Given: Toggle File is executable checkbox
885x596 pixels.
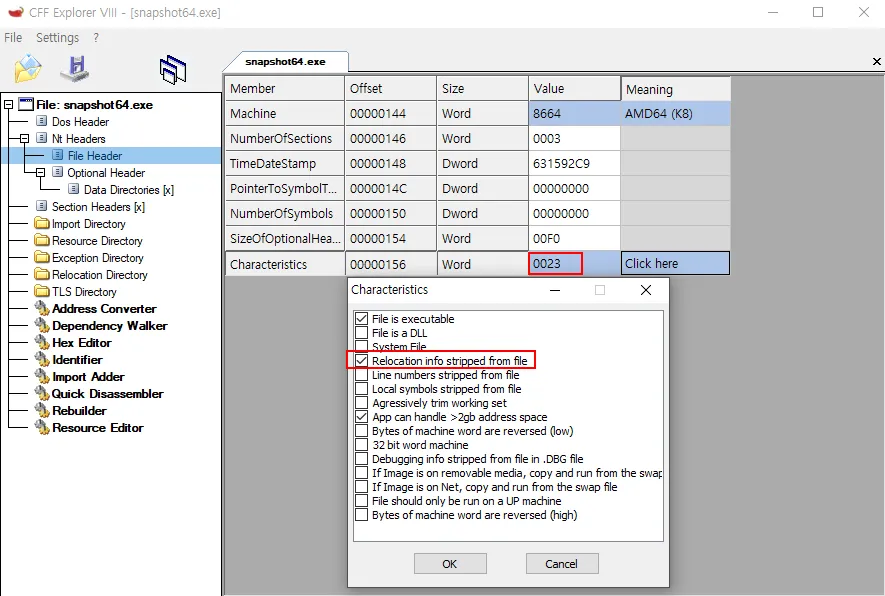Looking at the screenshot, I should pyautogui.click(x=362, y=319).
